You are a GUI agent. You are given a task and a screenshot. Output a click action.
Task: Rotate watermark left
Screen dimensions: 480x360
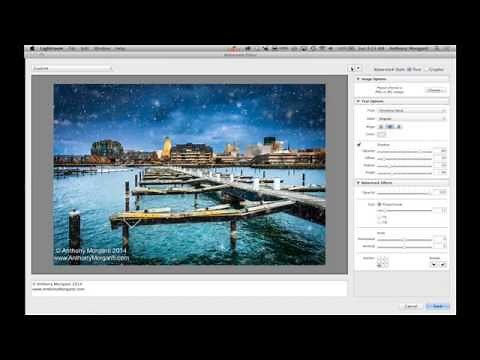click(433, 265)
